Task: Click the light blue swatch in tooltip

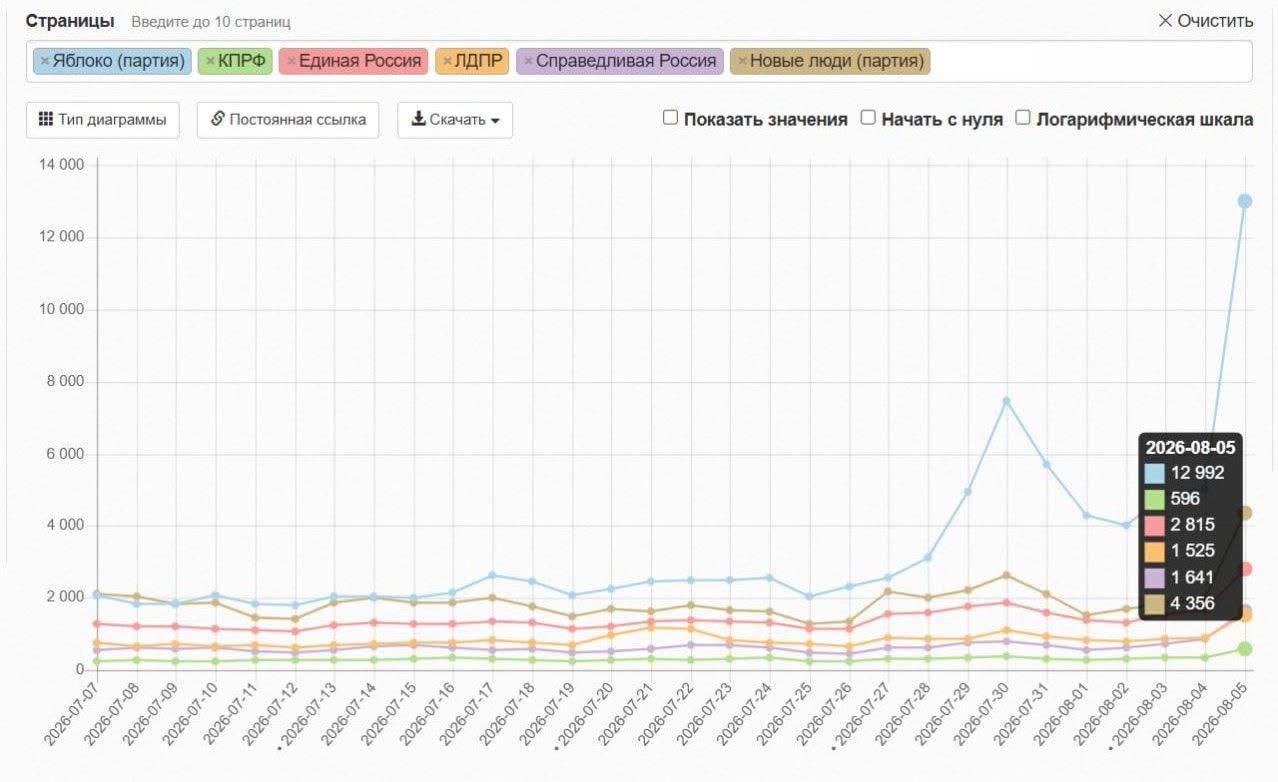Action: 1156,473
